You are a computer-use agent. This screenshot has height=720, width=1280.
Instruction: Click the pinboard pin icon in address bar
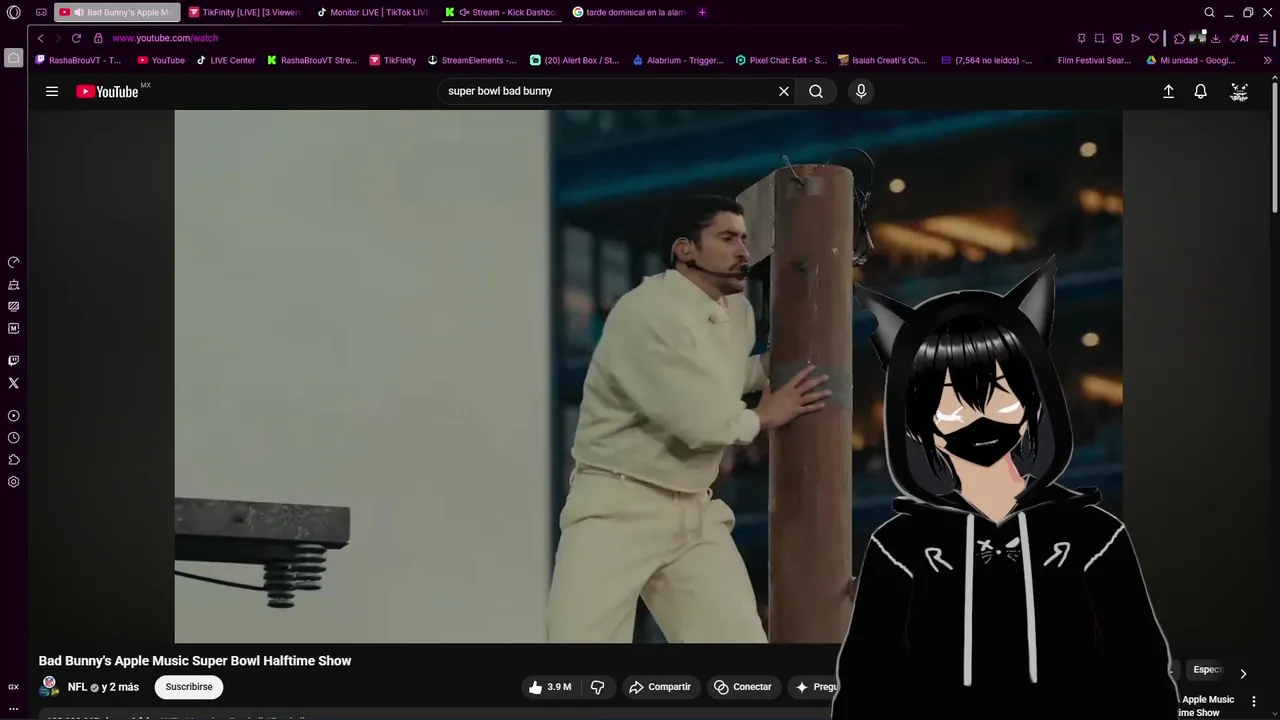pyautogui.click(x=1081, y=38)
